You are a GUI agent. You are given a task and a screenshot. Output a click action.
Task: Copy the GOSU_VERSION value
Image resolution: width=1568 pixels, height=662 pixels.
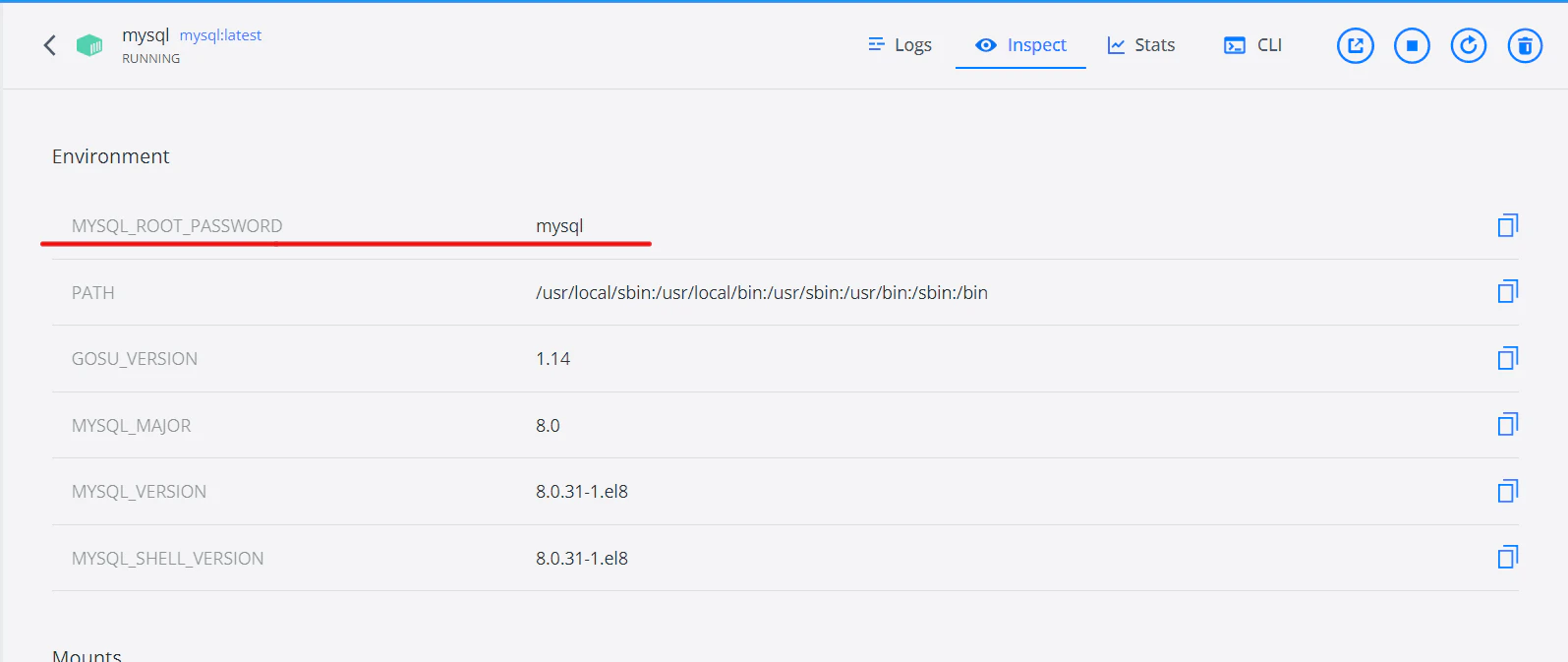[1508, 358]
